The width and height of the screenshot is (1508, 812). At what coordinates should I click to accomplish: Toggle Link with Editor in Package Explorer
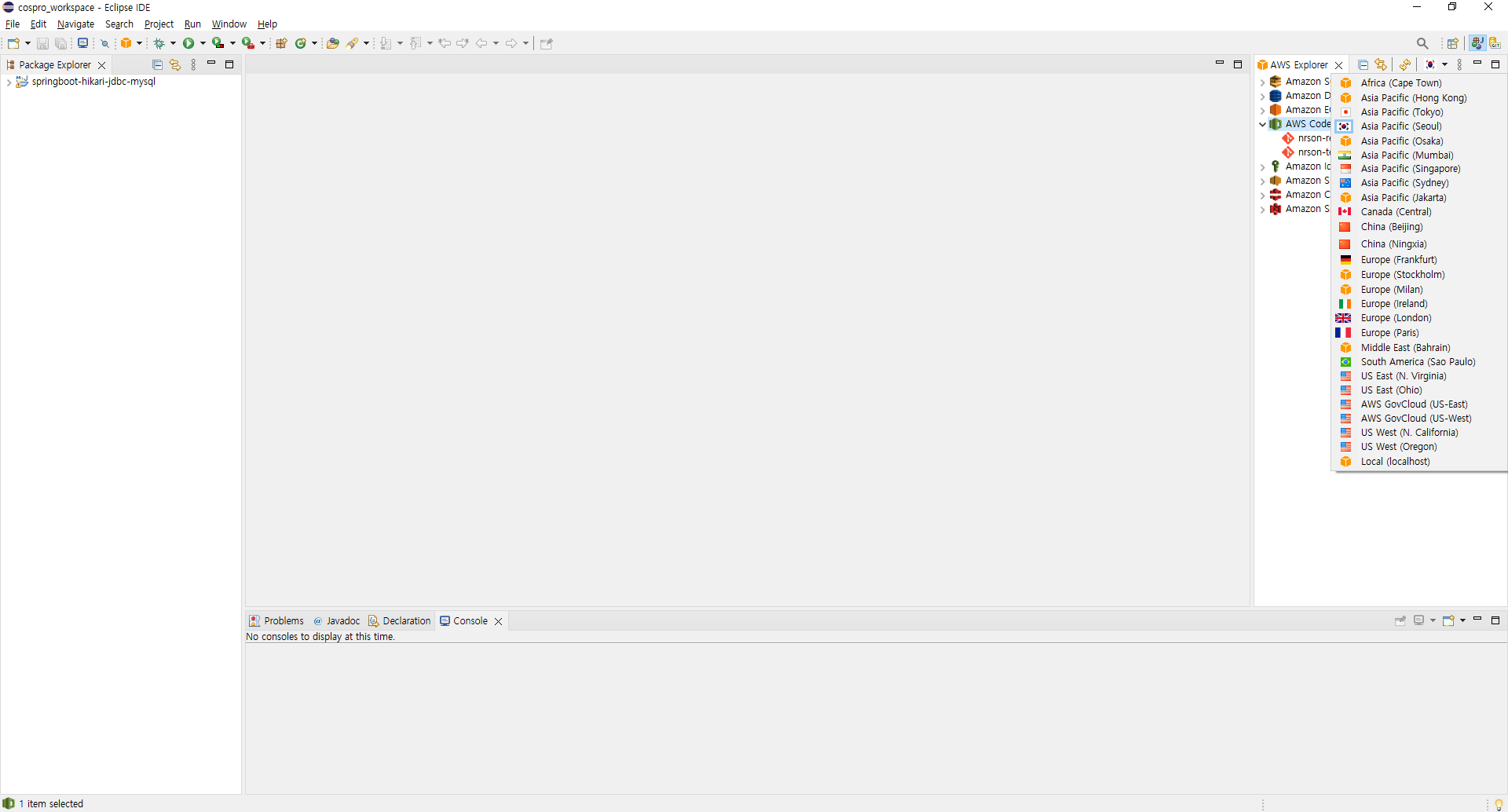point(175,64)
